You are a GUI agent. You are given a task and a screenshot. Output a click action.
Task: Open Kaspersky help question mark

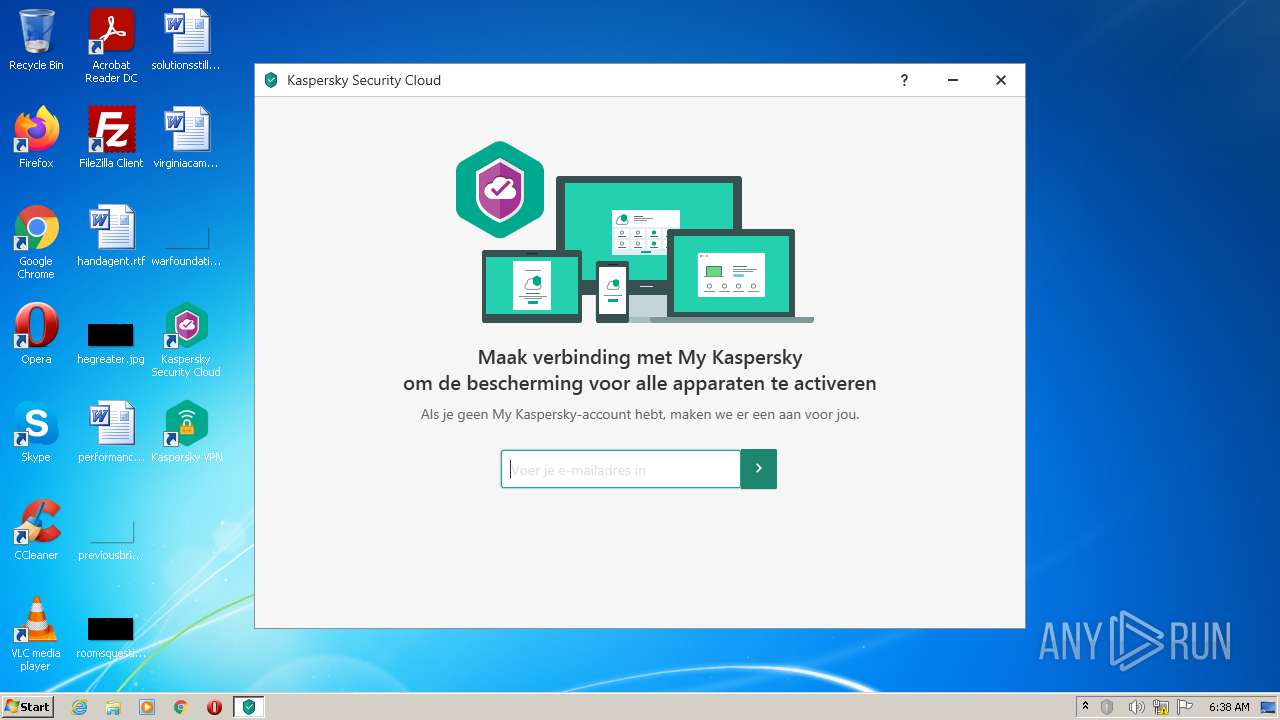tap(904, 80)
